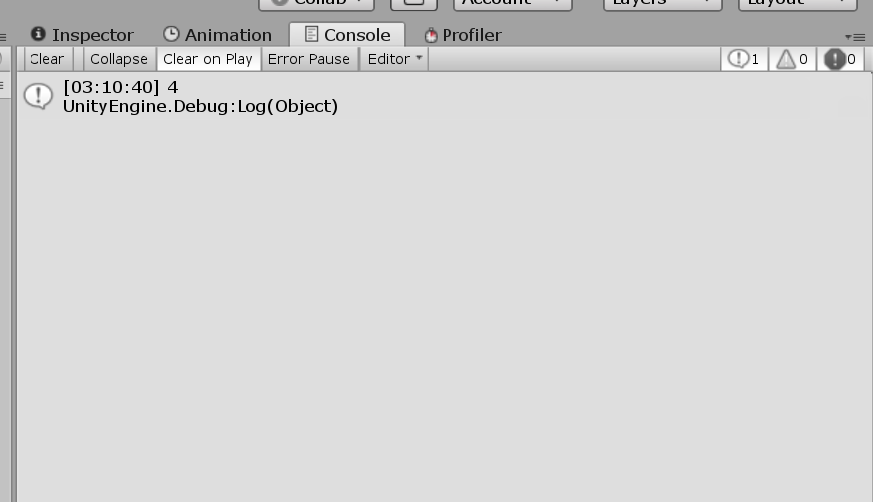This screenshot has height=502, width=873.
Task: Enable Error Pause in the console
Action: click(309, 59)
